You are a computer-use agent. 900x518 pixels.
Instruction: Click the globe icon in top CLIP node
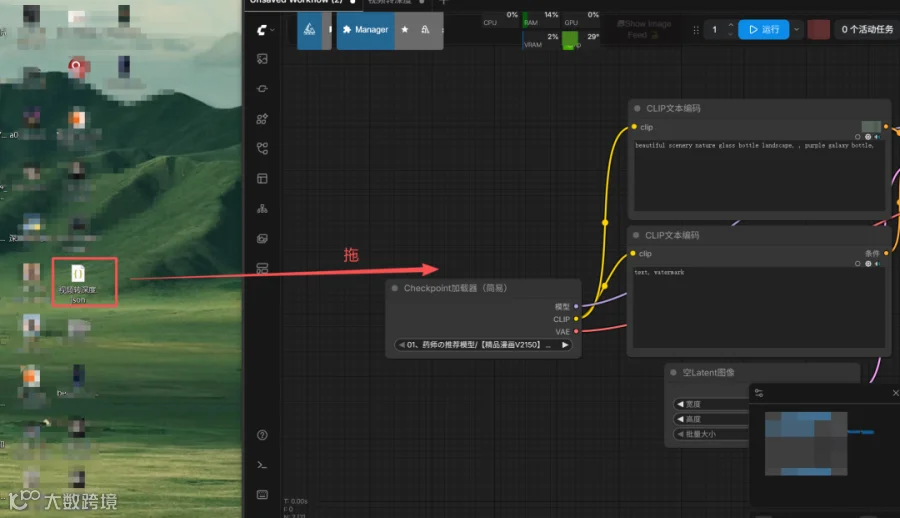tap(868, 137)
